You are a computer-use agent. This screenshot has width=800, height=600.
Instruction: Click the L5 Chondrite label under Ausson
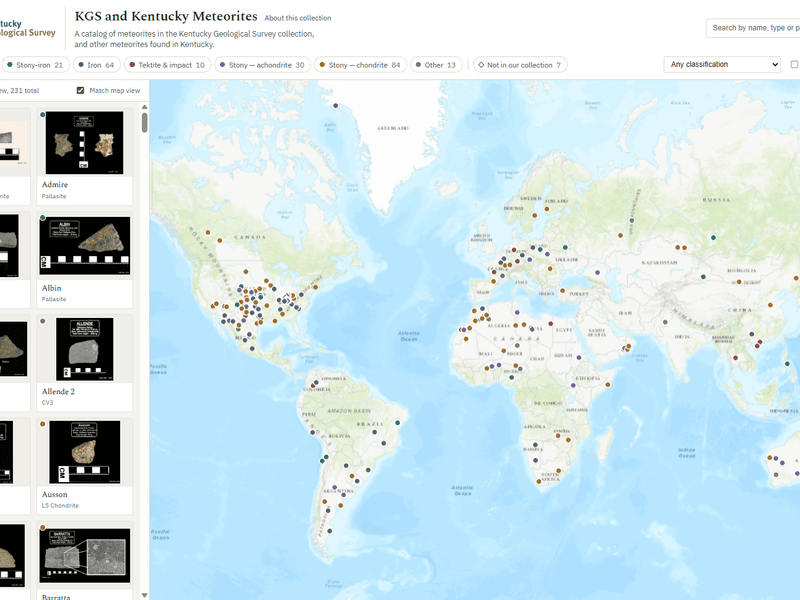(x=60, y=506)
